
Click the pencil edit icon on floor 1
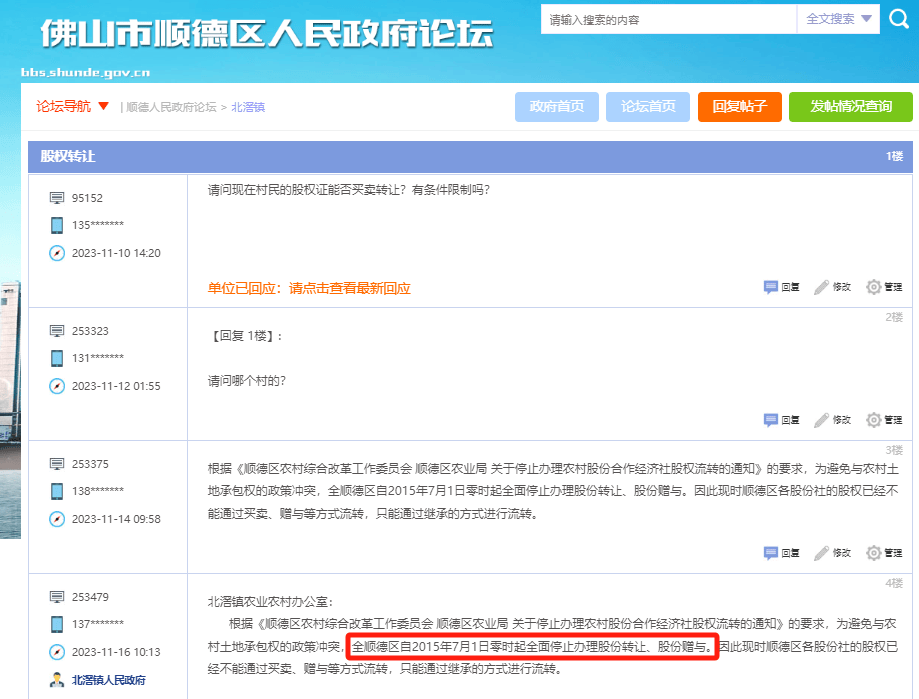click(822, 287)
